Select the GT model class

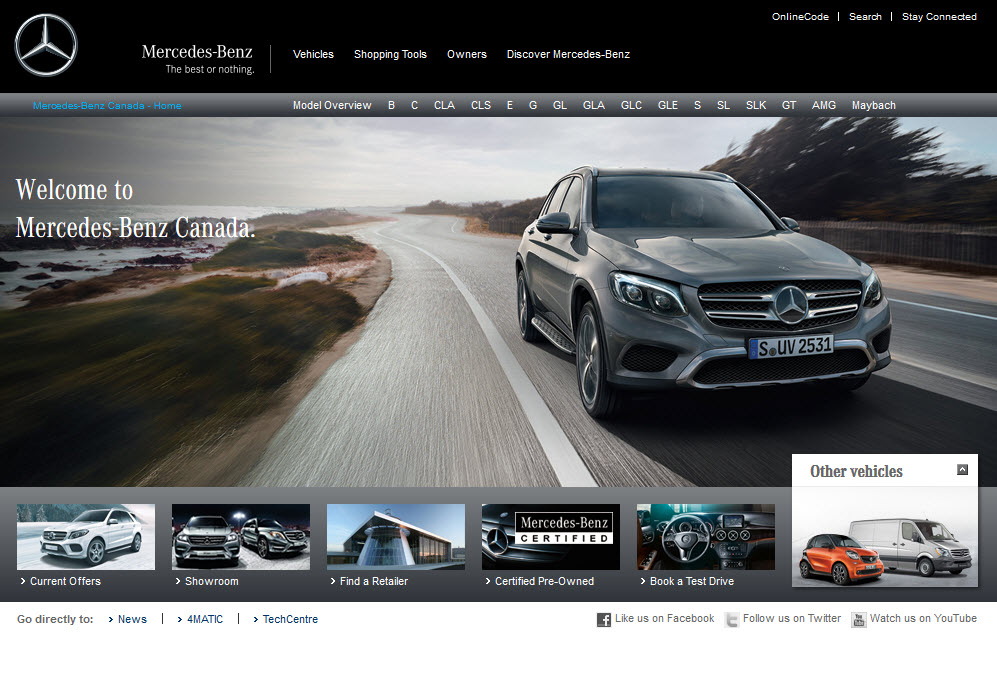789,105
